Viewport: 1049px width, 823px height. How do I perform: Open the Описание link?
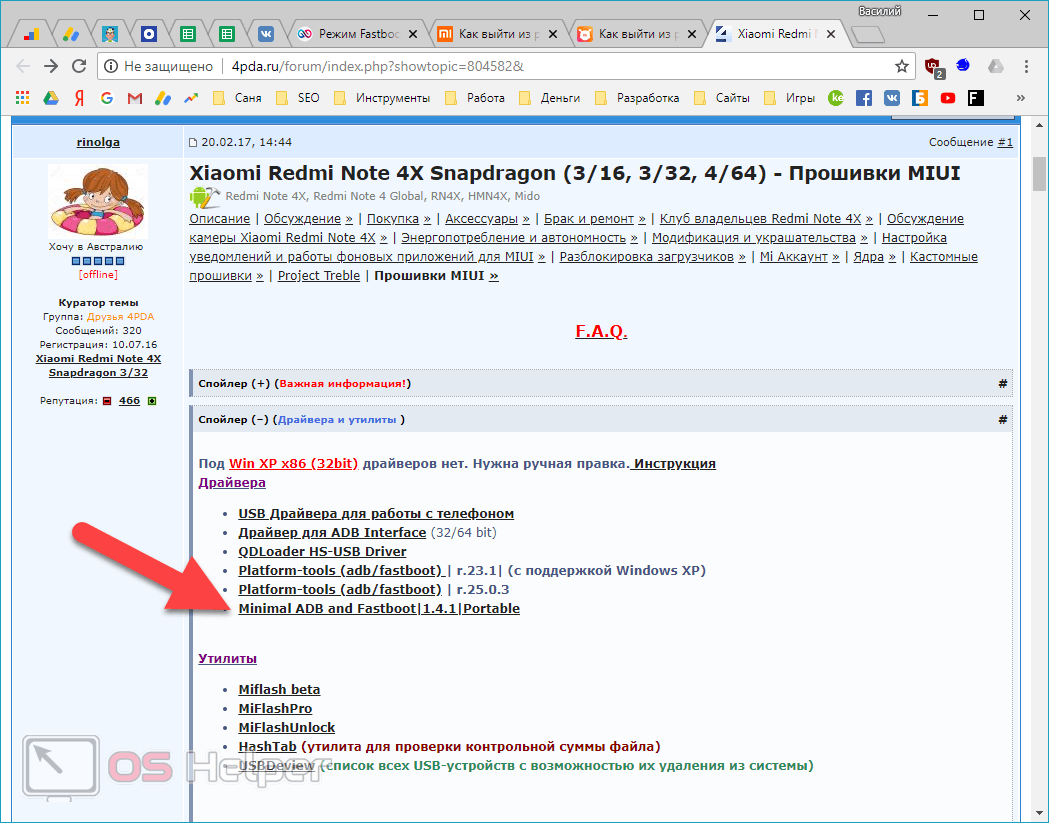(219, 219)
